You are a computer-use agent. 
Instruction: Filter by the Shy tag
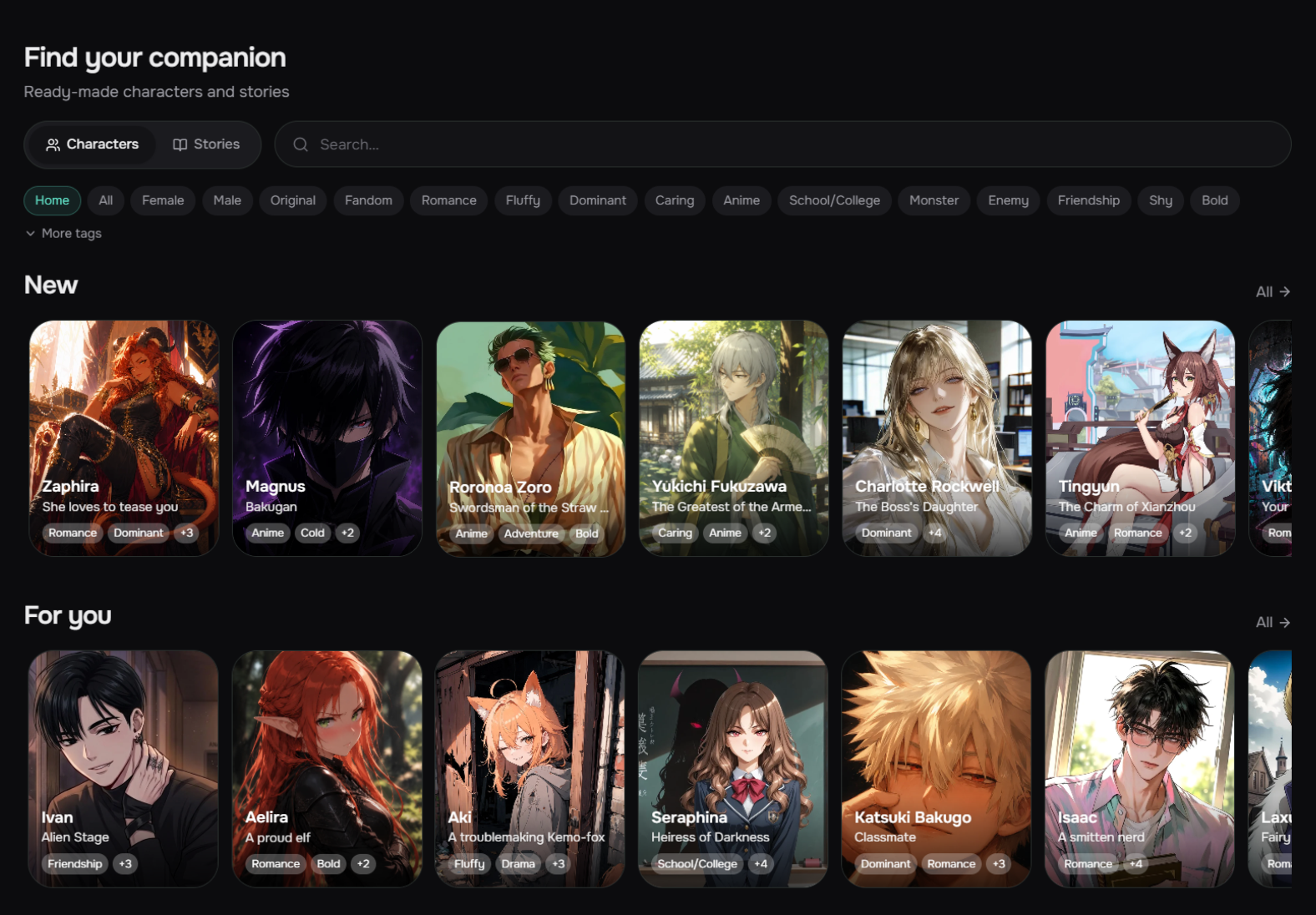1161,200
